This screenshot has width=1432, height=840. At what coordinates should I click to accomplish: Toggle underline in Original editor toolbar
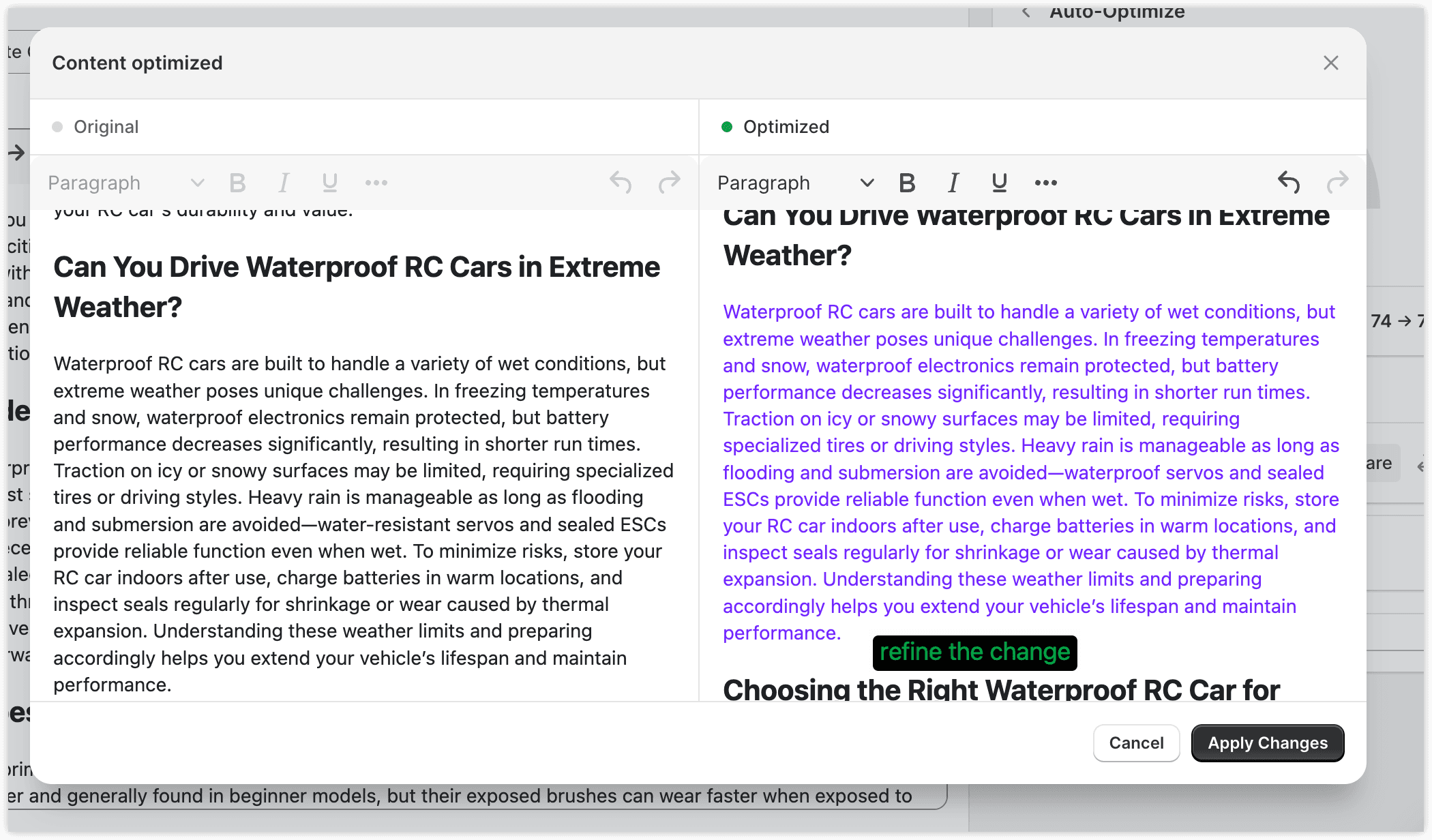(330, 183)
